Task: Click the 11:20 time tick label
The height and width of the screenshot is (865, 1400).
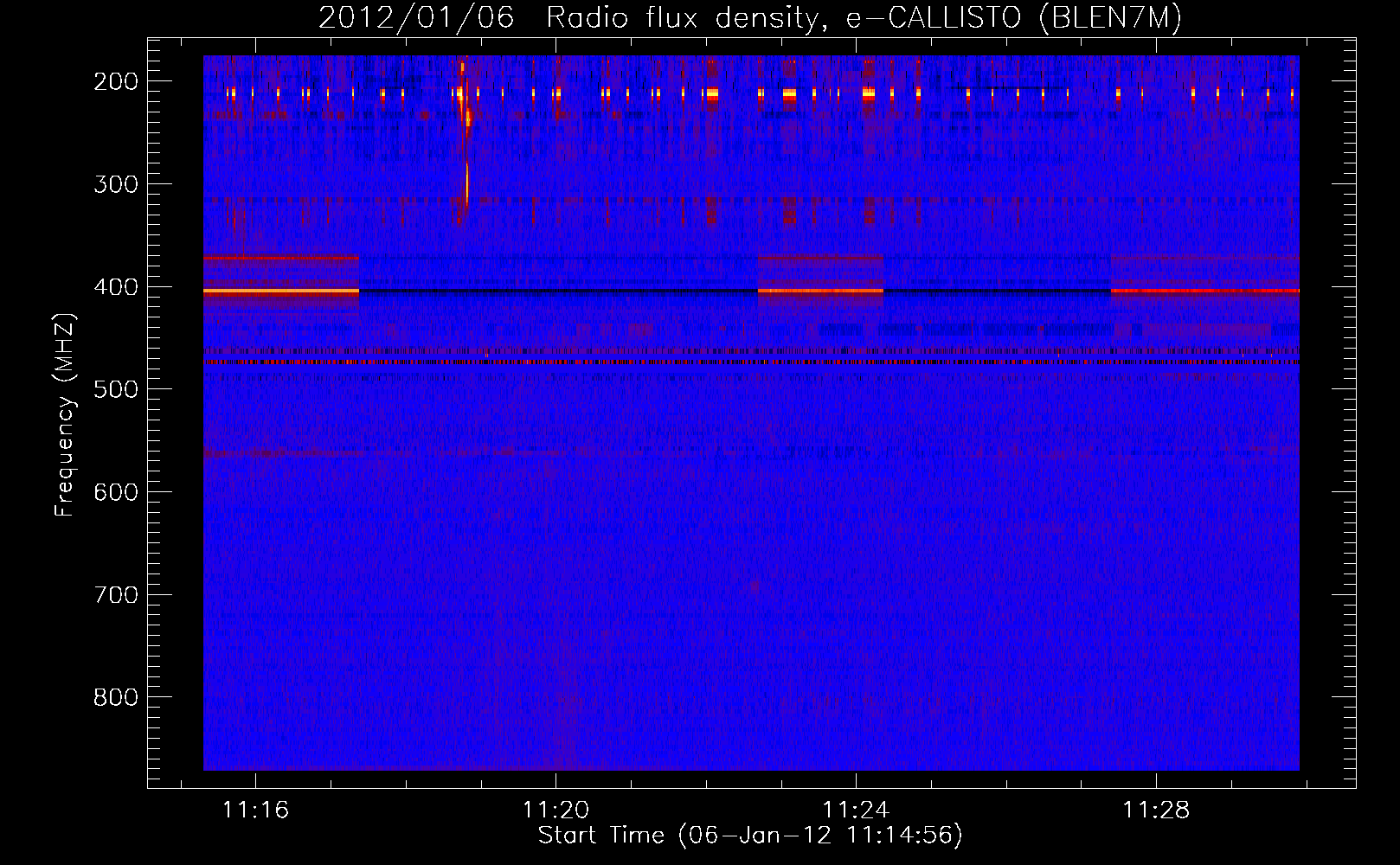Action: 556,811
